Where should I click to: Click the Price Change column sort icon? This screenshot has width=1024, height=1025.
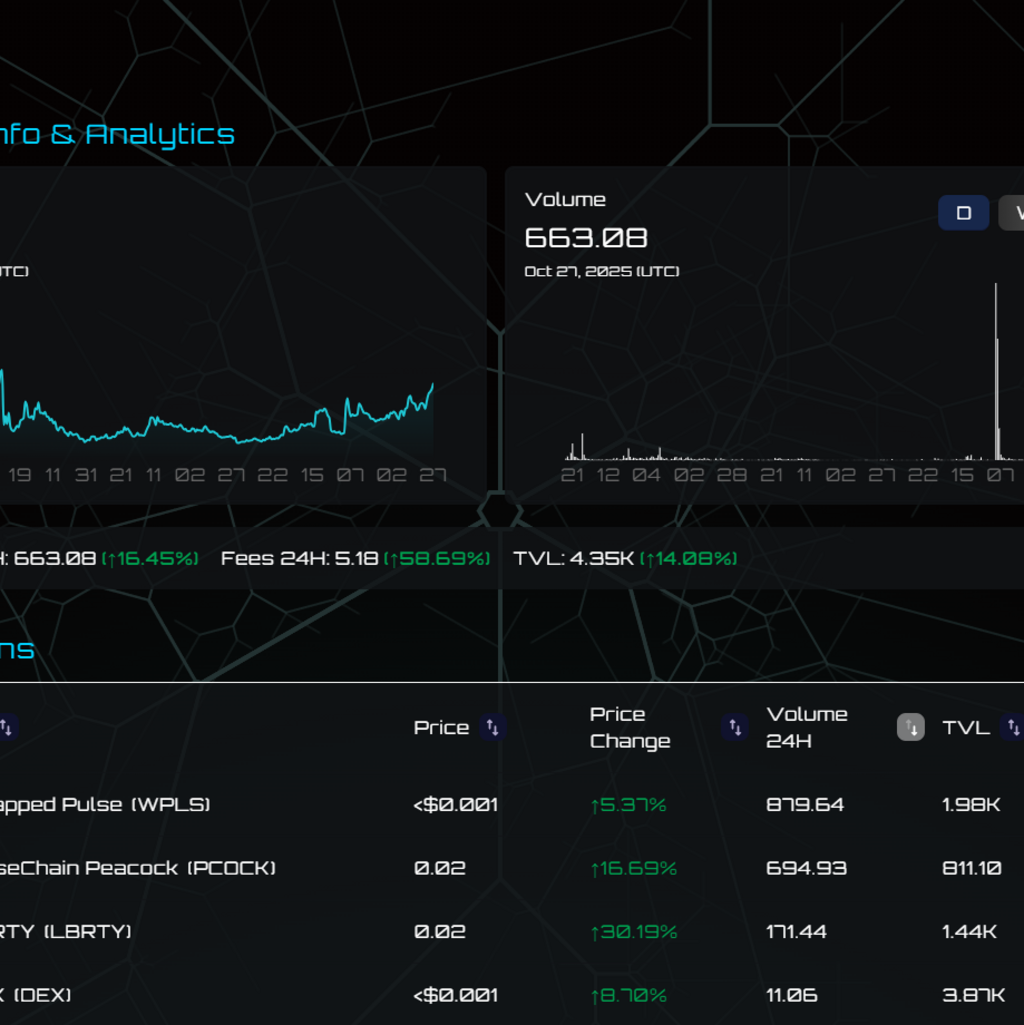(x=735, y=728)
